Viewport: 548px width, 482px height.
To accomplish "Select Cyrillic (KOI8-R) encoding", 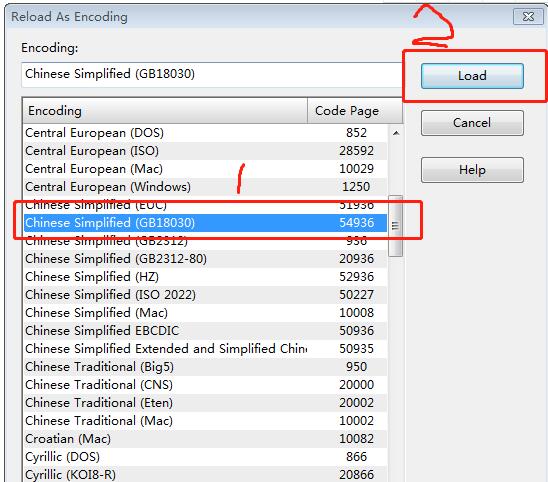I will click(205, 475).
